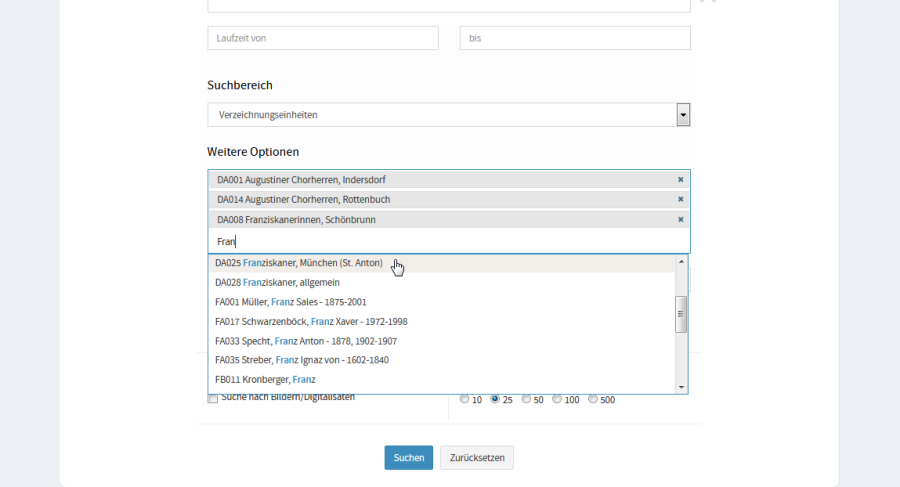Choose 500 results per page

click(593, 399)
